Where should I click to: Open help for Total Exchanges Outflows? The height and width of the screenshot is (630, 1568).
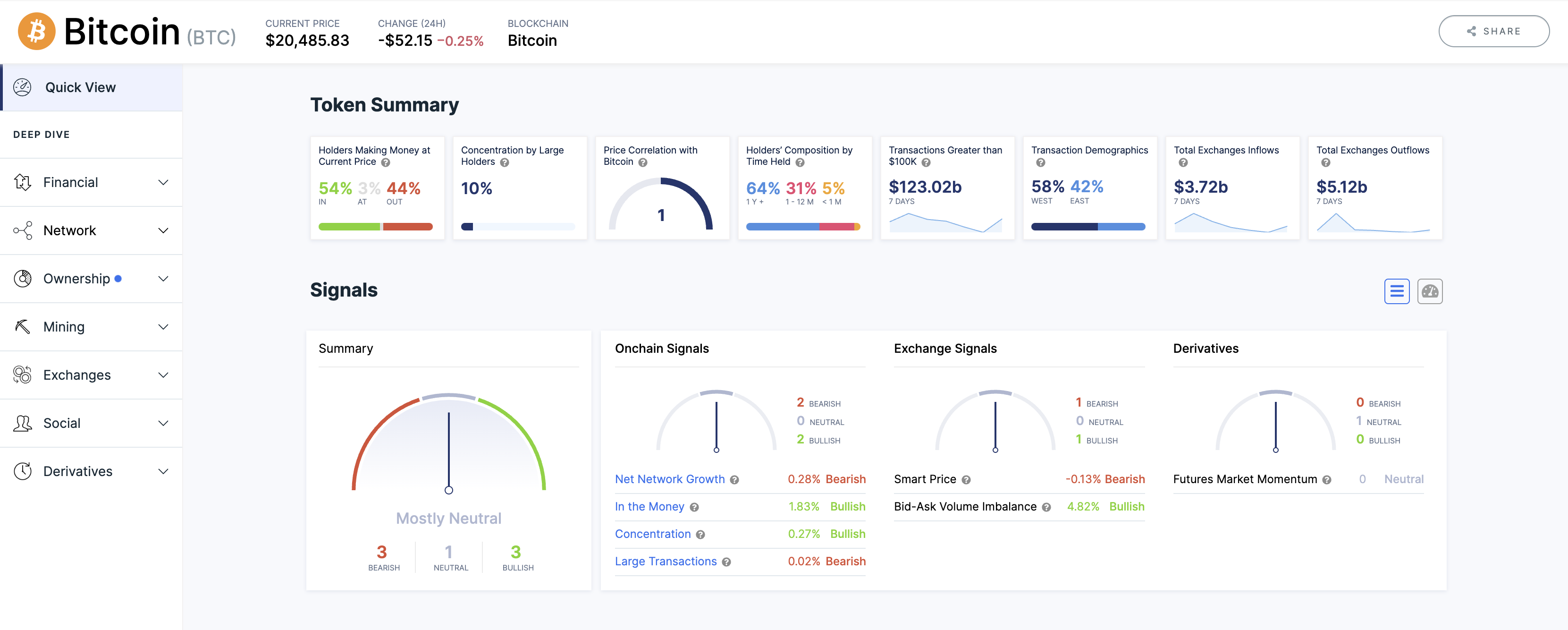pos(1325,162)
